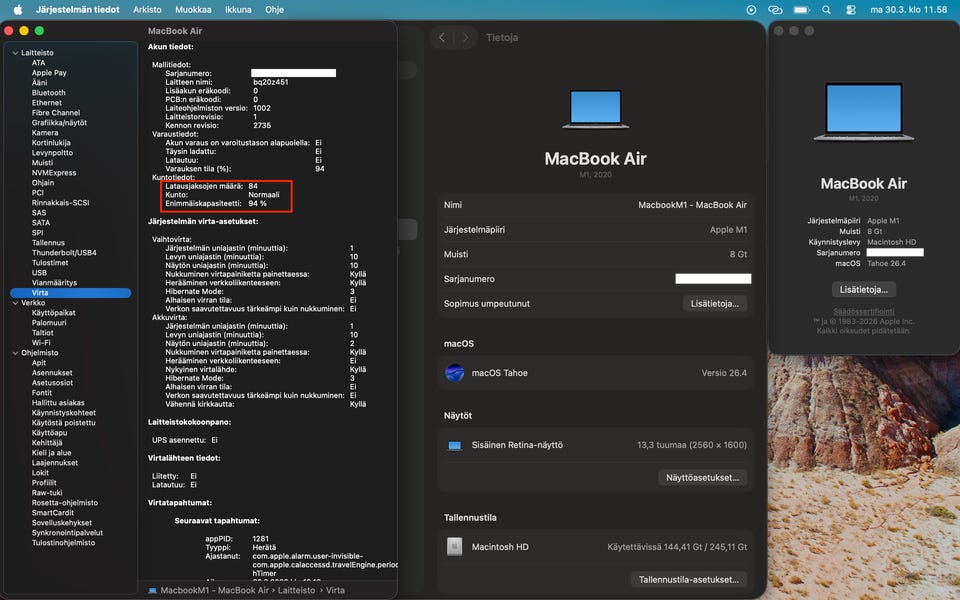Collapse the Ohjelmisto tree section
The image size is (960, 600).
15,353
